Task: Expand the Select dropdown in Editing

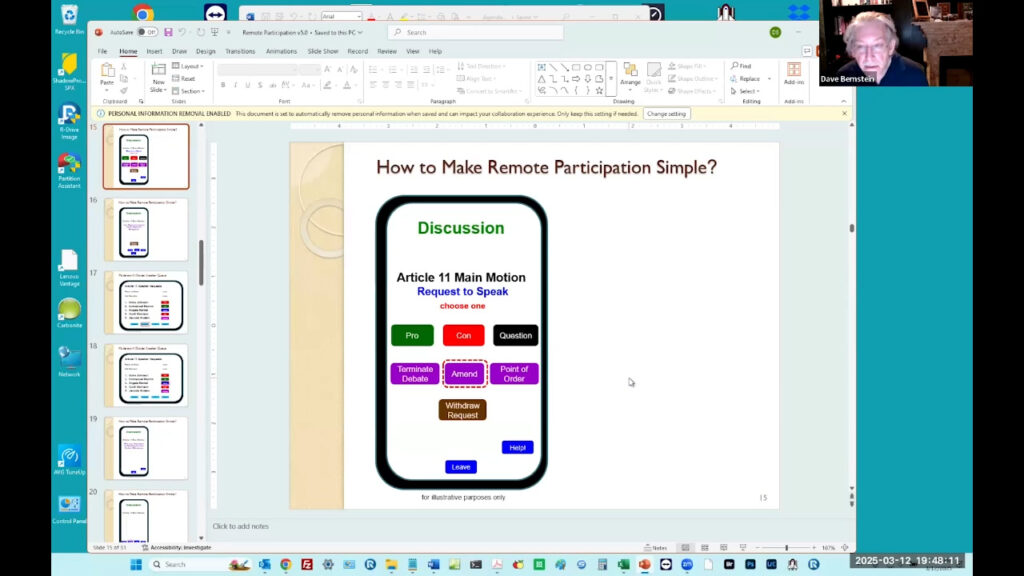Action: click(x=746, y=91)
